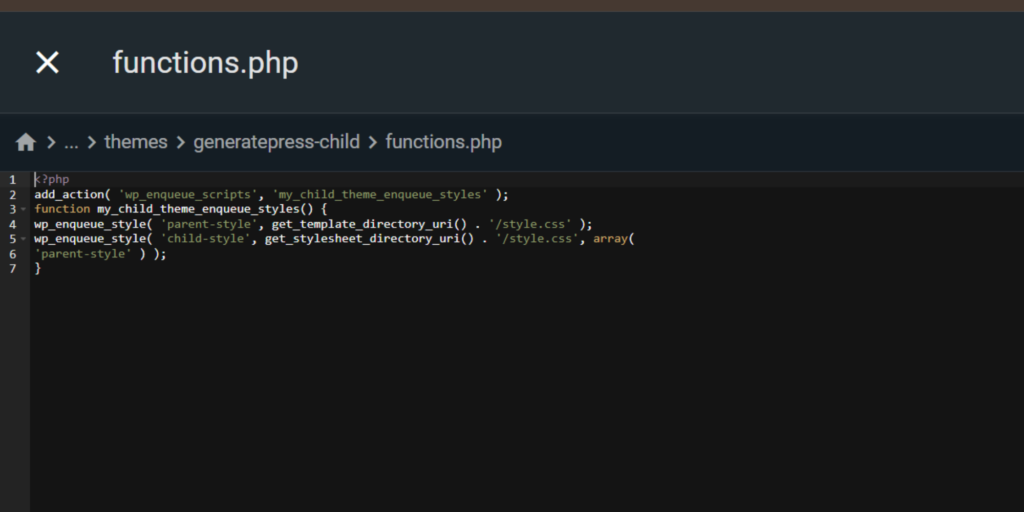Open generatepress-child folder breadcrumb
Screen dimensions: 1024x512
point(276,142)
